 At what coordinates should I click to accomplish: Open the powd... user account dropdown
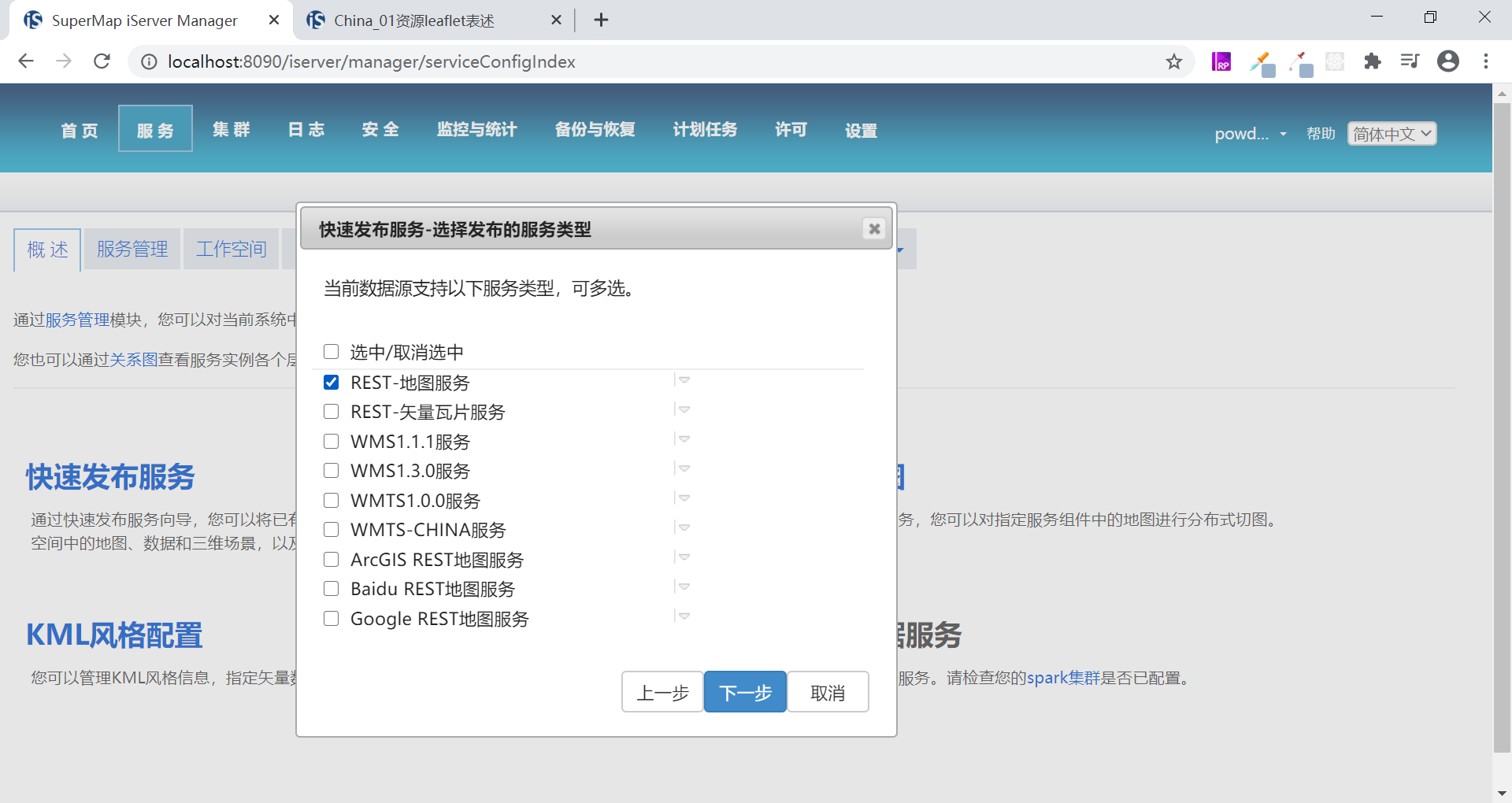point(1251,134)
